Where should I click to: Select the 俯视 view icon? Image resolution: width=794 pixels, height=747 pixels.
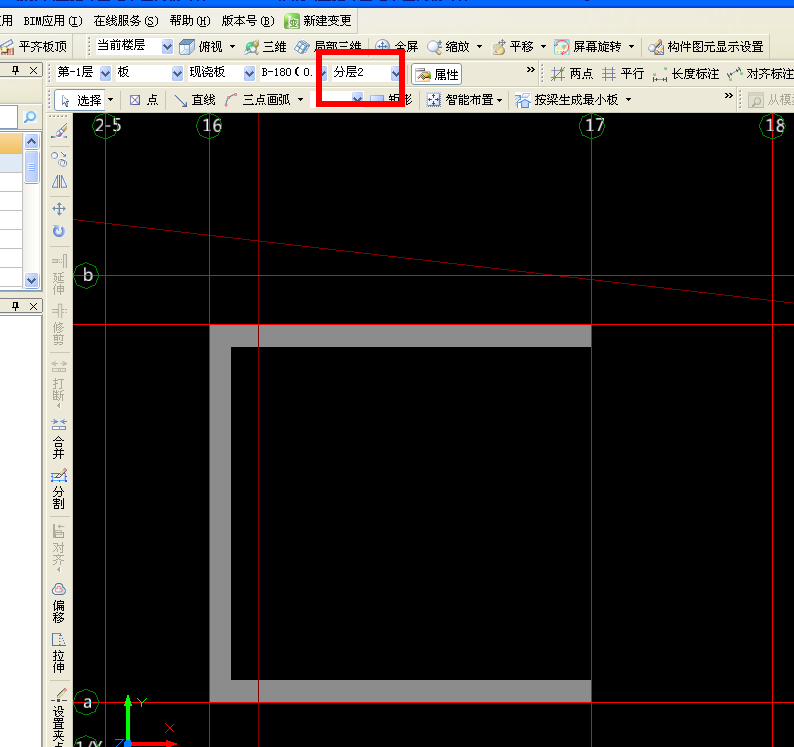pyautogui.click(x=187, y=47)
